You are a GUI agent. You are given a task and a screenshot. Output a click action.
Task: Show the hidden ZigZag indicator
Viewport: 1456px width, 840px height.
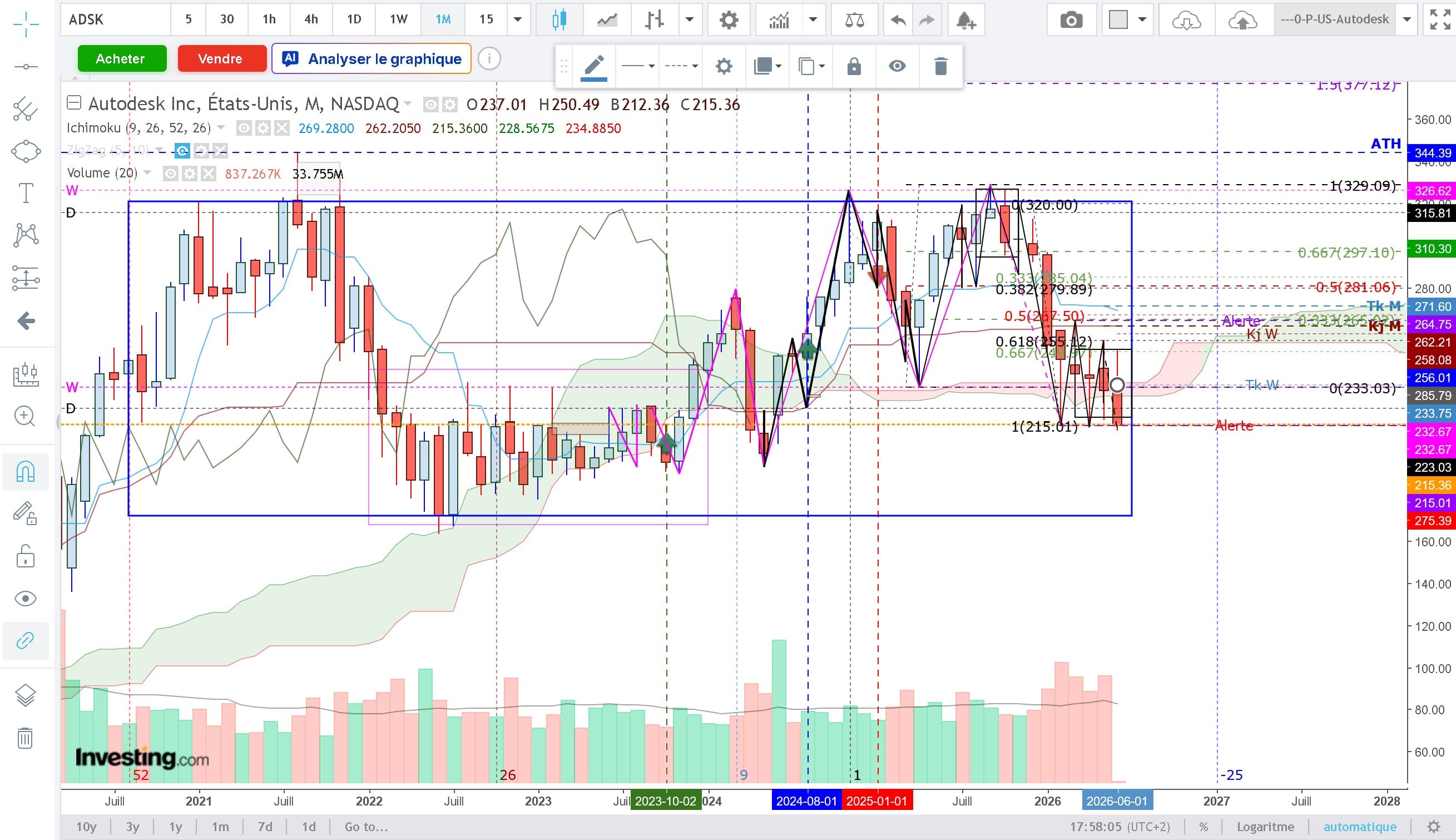[182, 151]
